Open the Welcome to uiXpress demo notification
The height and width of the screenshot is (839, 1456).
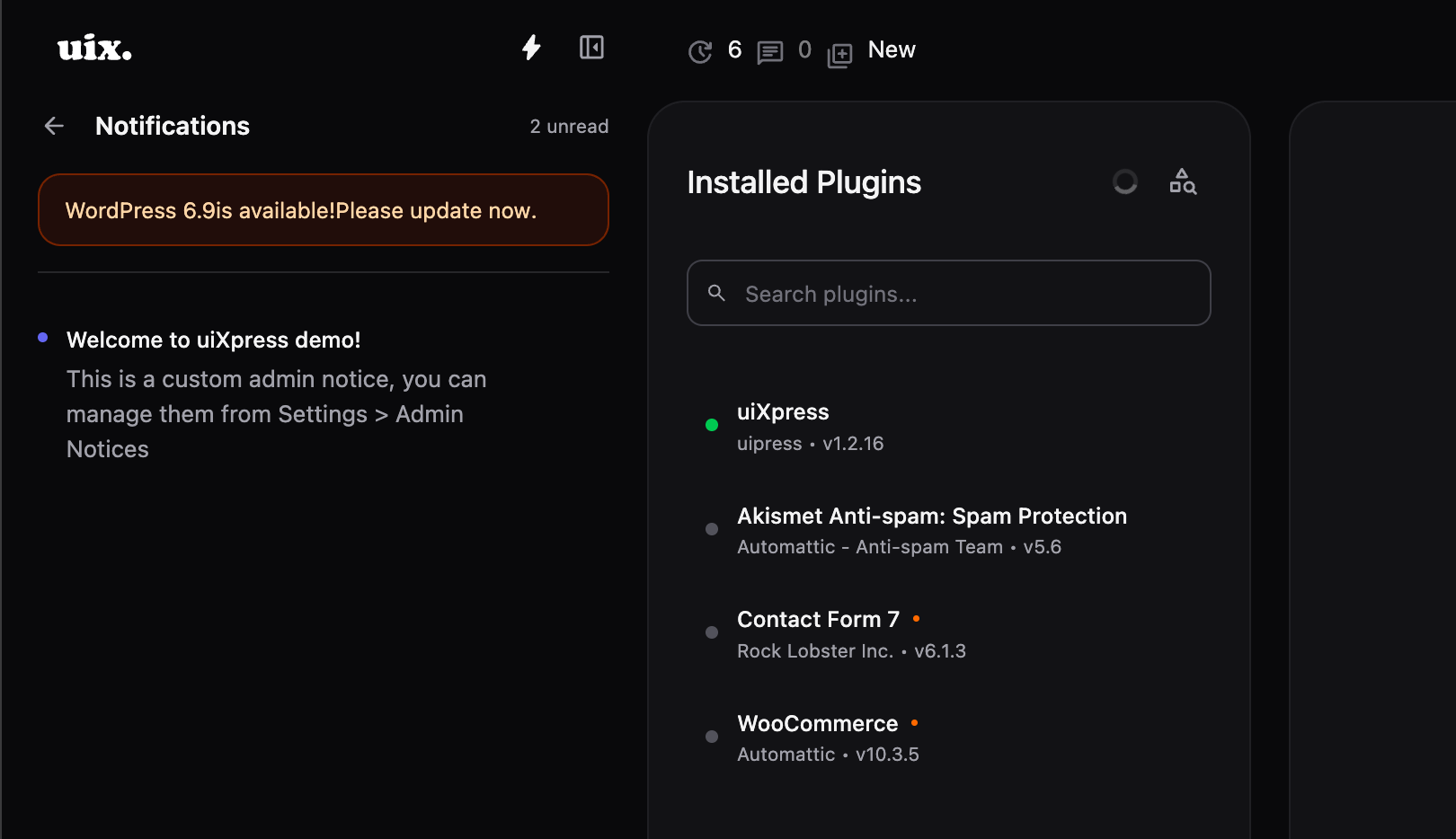click(213, 340)
